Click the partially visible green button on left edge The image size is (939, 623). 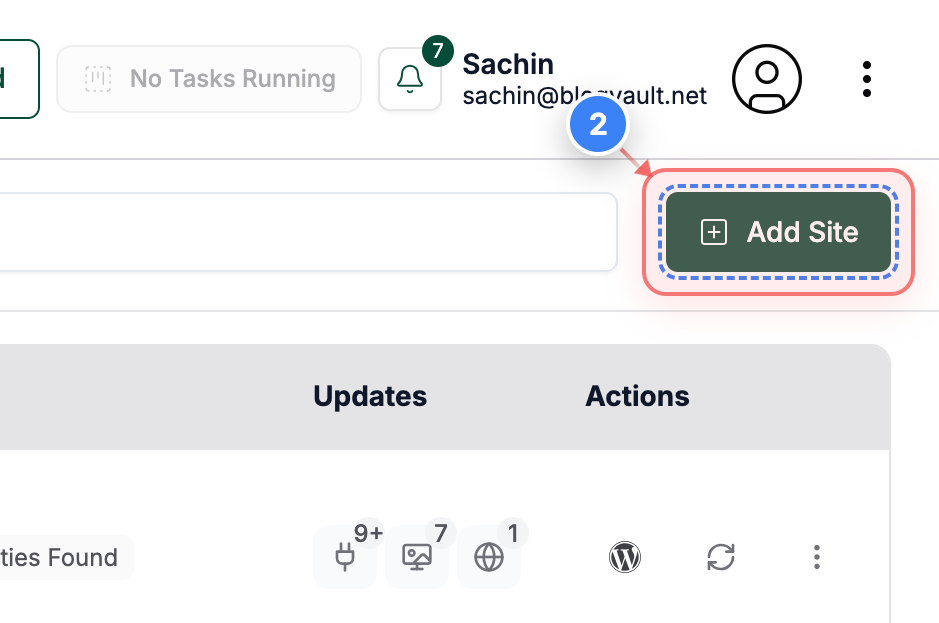pyautogui.click(x=15, y=79)
